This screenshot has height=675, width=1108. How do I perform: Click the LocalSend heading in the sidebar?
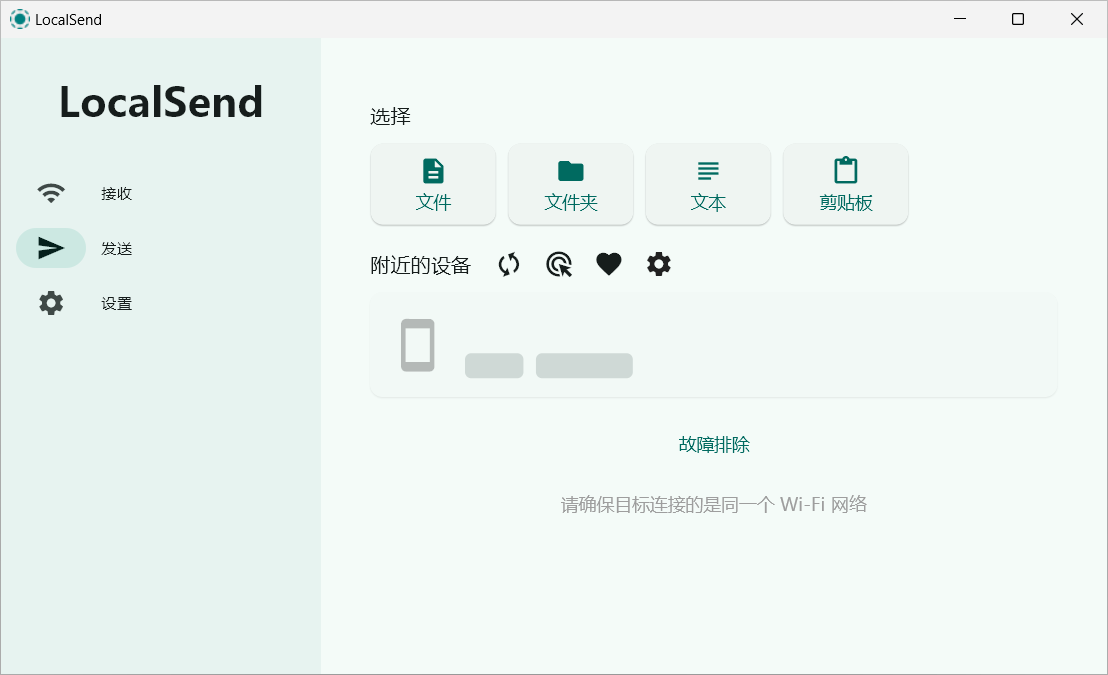pyautogui.click(x=161, y=101)
